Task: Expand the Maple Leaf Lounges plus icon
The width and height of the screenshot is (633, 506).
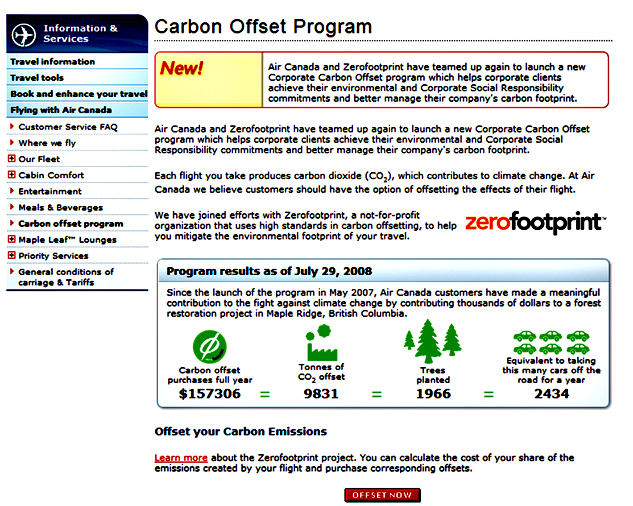Action: (x=12, y=239)
